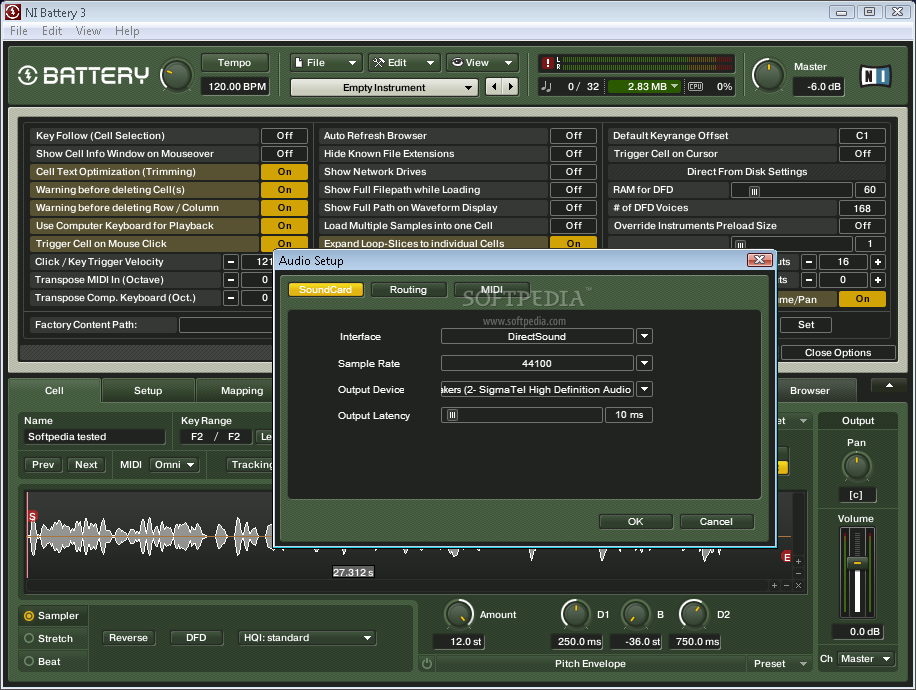Open the Setup tab

point(148,391)
